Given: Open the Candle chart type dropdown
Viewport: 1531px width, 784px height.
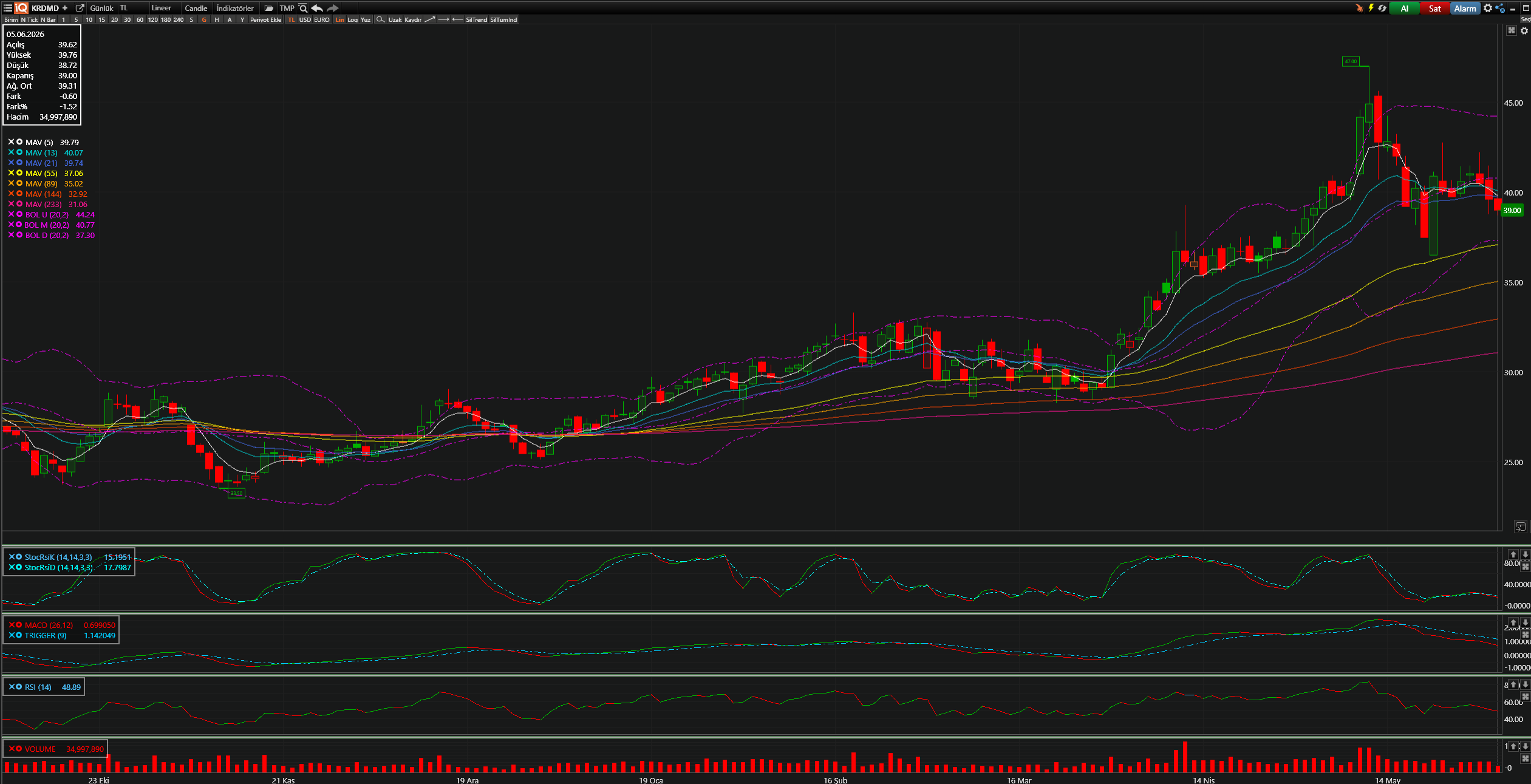Looking at the screenshot, I should [x=196, y=8].
